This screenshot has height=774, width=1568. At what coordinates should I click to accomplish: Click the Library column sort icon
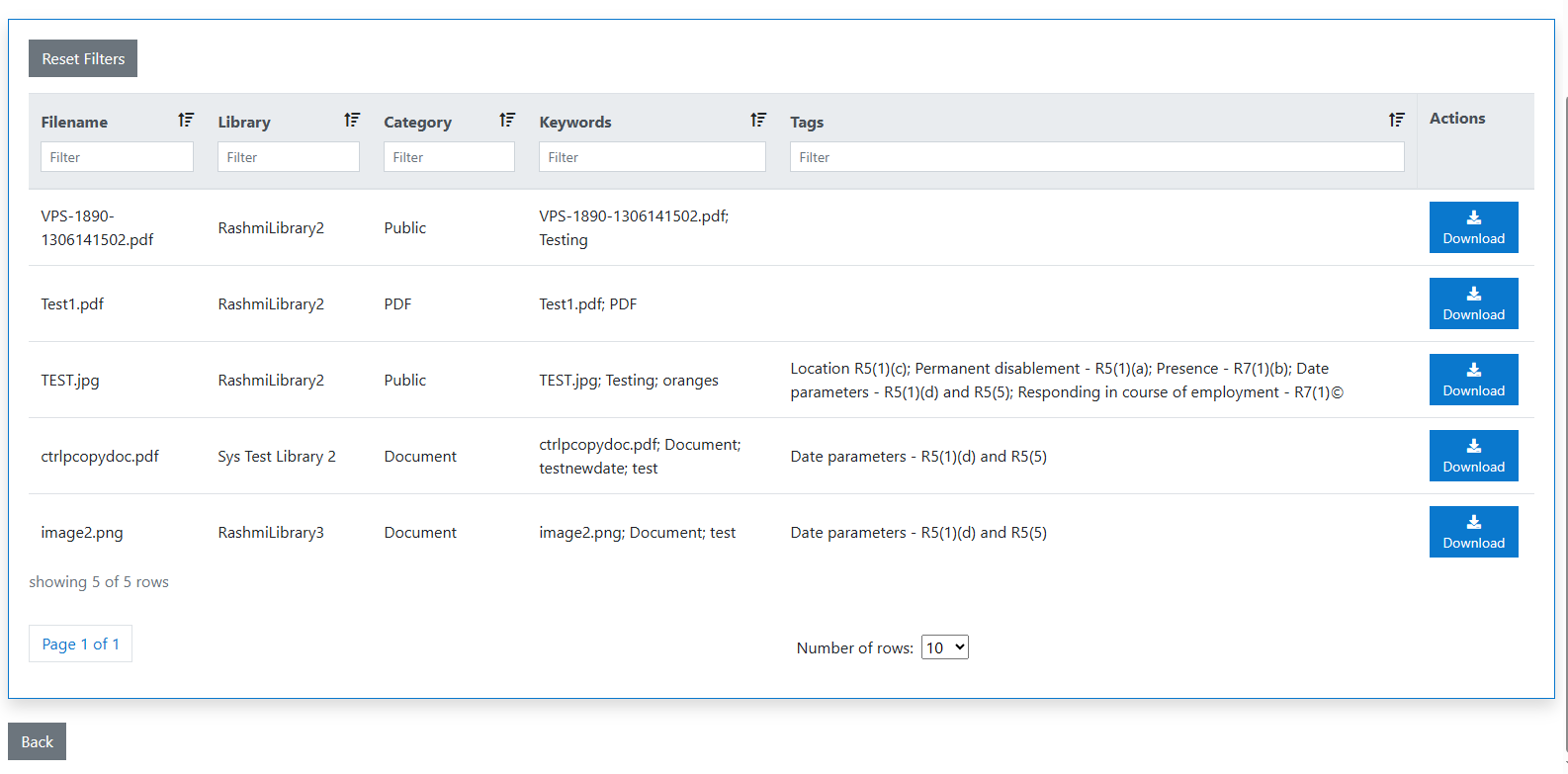[352, 121]
